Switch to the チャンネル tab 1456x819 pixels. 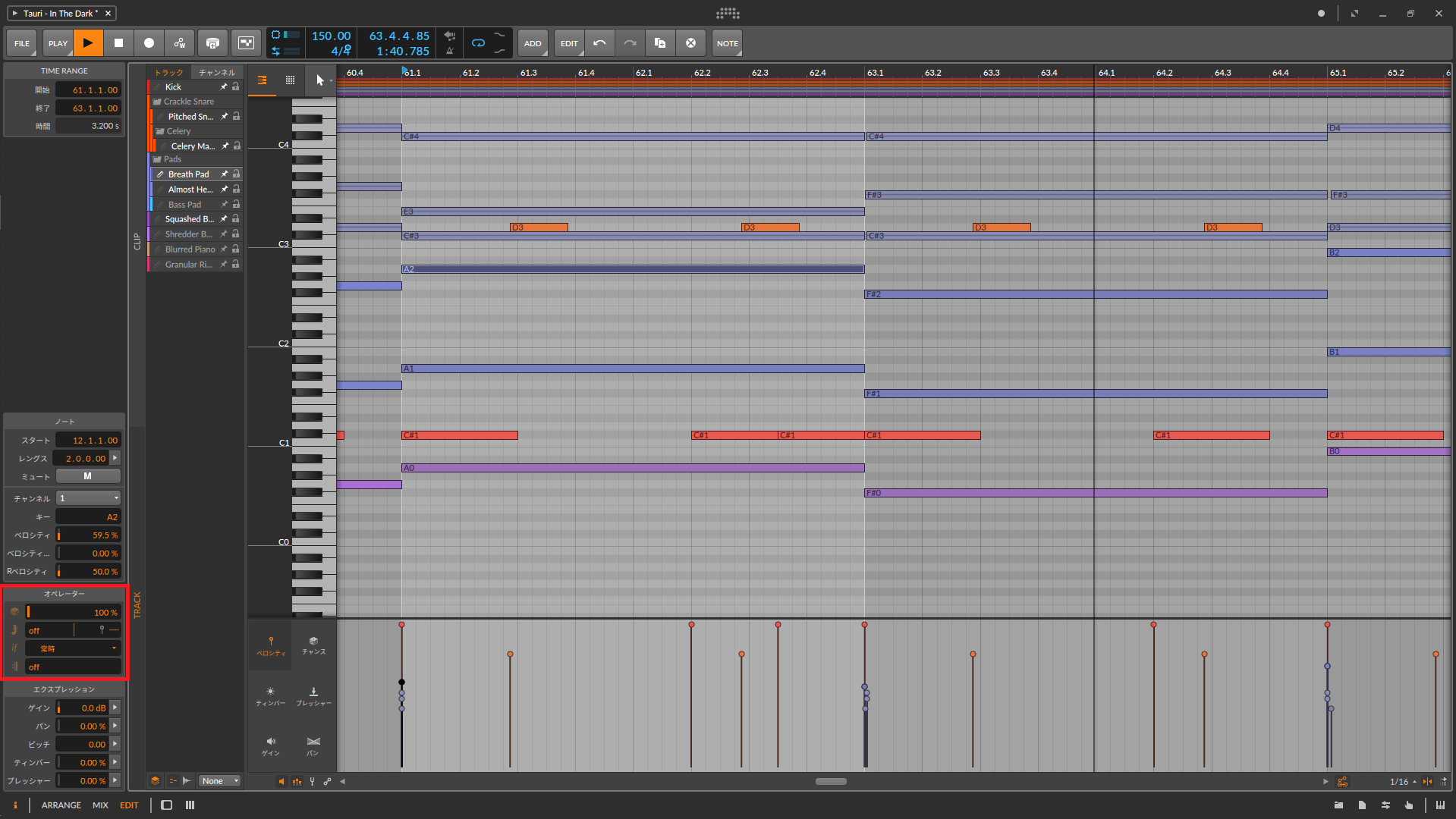tap(217, 72)
